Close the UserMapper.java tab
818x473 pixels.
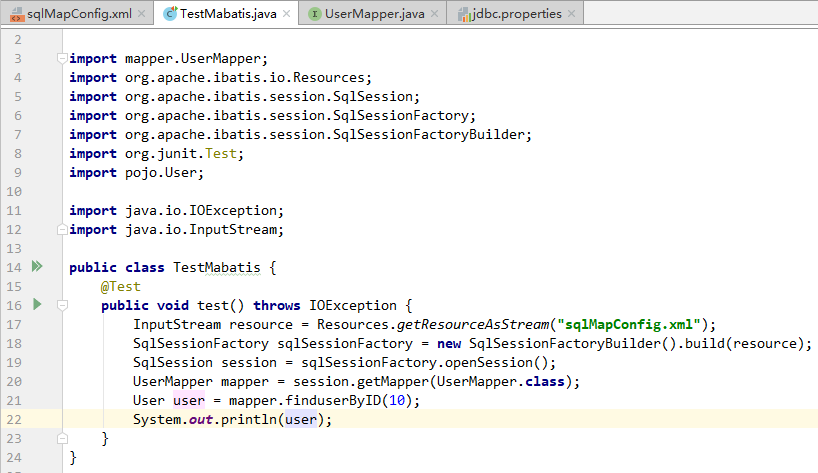[x=435, y=14]
